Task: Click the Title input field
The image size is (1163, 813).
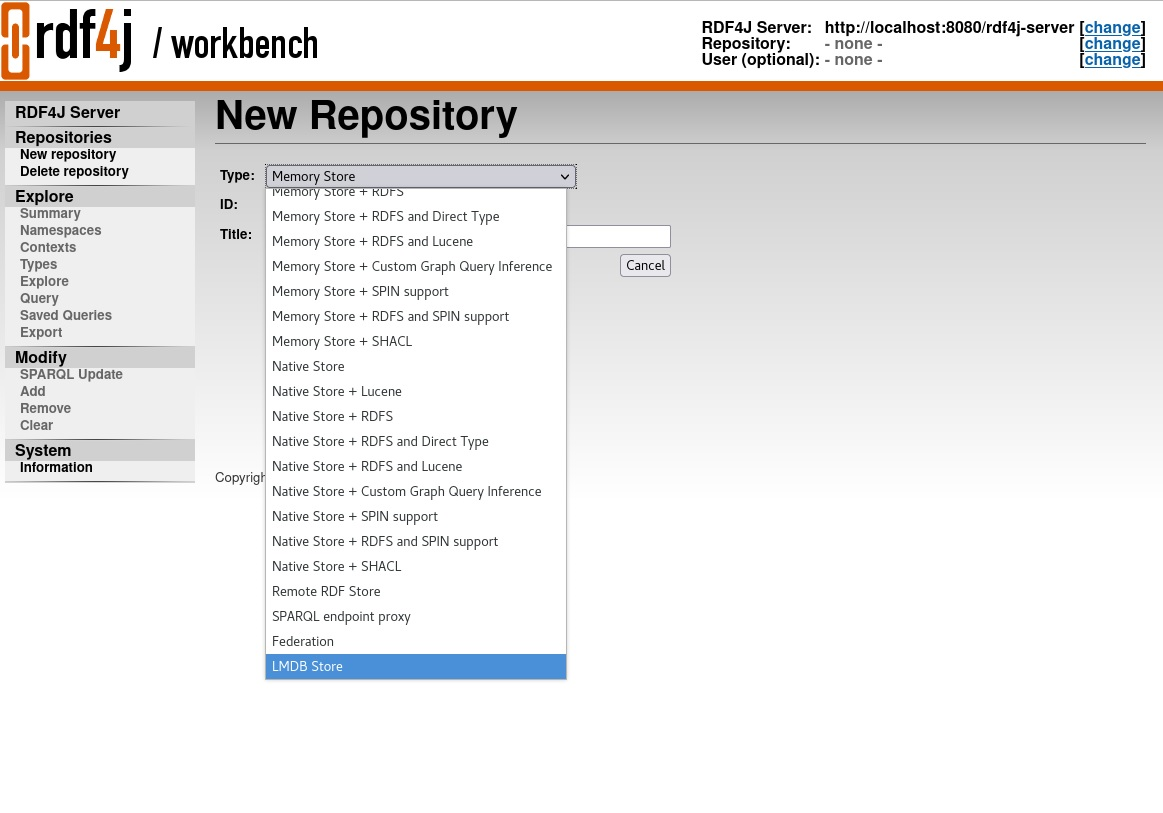Action: (619, 237)
